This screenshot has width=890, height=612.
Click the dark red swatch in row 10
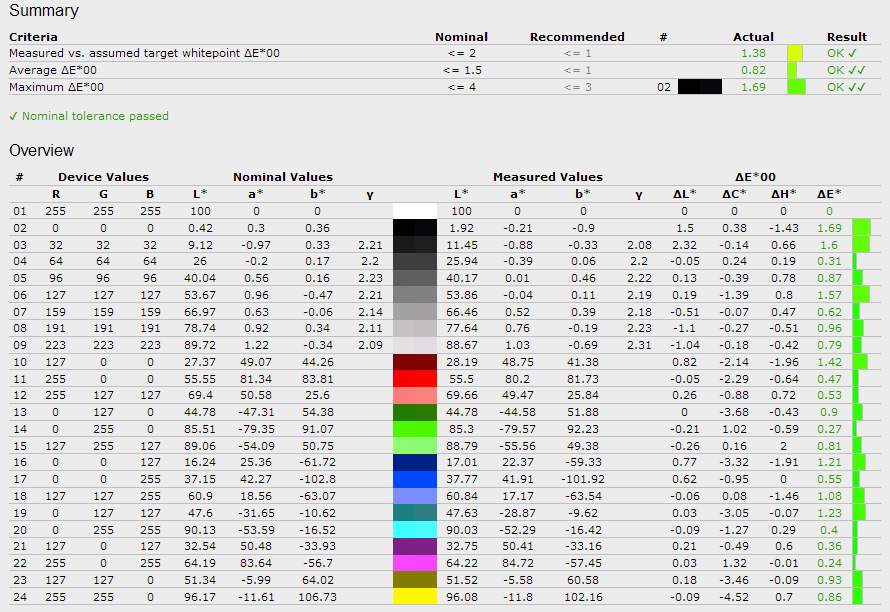click(x=415, y=362)
